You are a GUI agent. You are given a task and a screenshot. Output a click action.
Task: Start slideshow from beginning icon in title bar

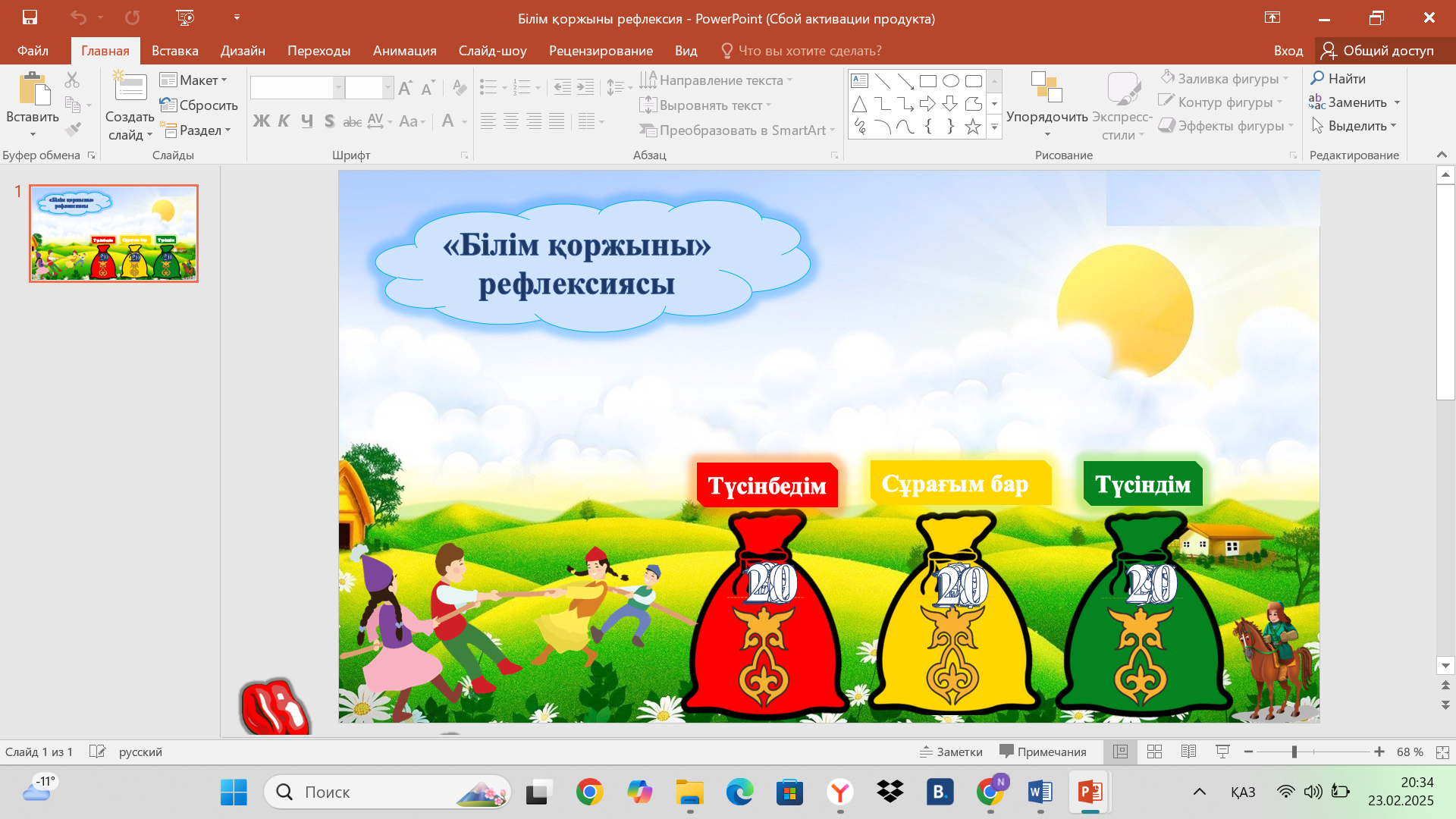click(x=184, y=17)
